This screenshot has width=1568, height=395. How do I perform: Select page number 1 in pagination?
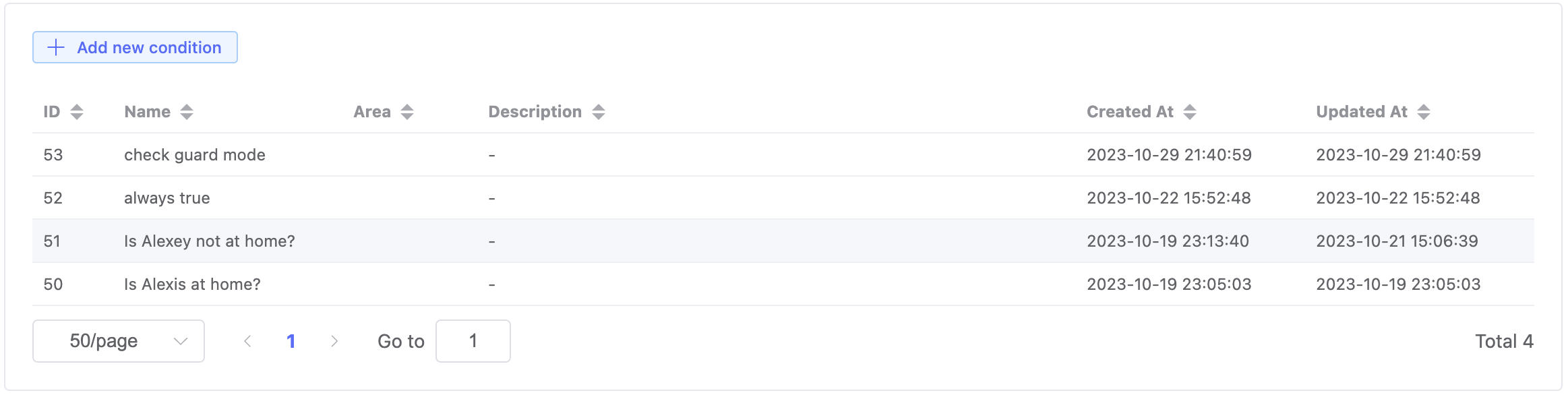(x=291, y=341)
